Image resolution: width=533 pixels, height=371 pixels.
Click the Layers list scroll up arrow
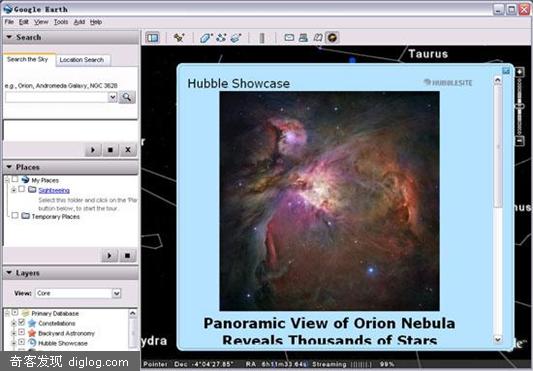coord(133,313)
